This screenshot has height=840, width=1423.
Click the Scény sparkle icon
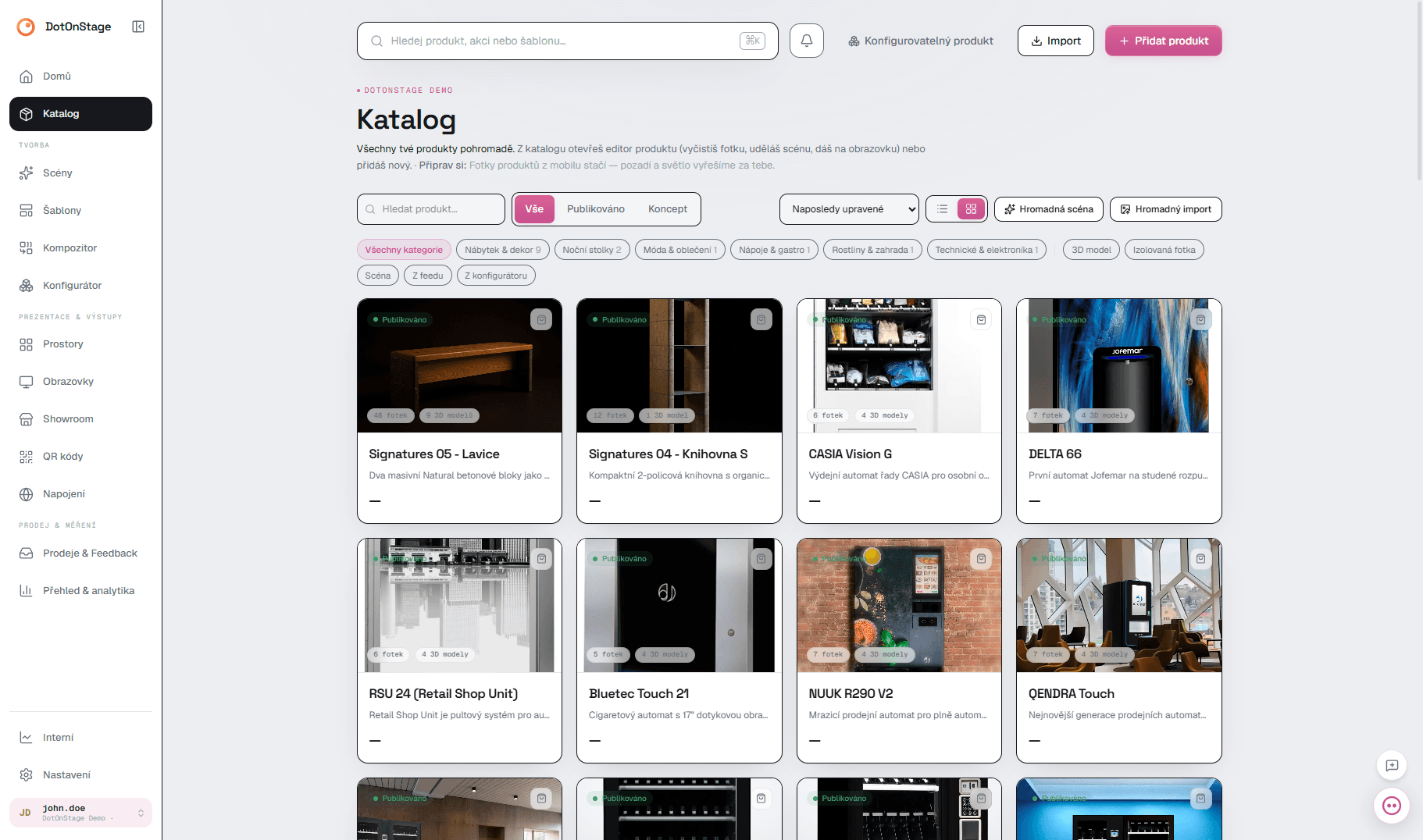tap(26, 173)
